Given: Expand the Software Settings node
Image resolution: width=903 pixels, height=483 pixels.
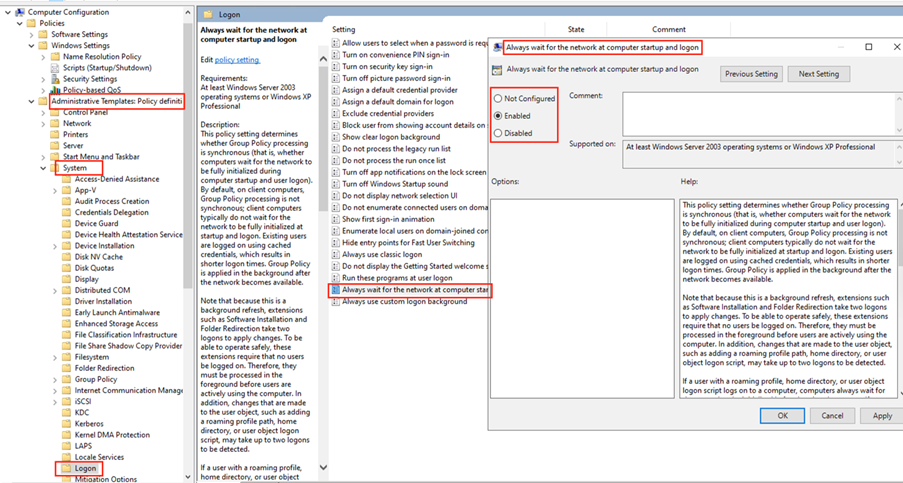Looking at the screenshot, I should tap(32, 35).
